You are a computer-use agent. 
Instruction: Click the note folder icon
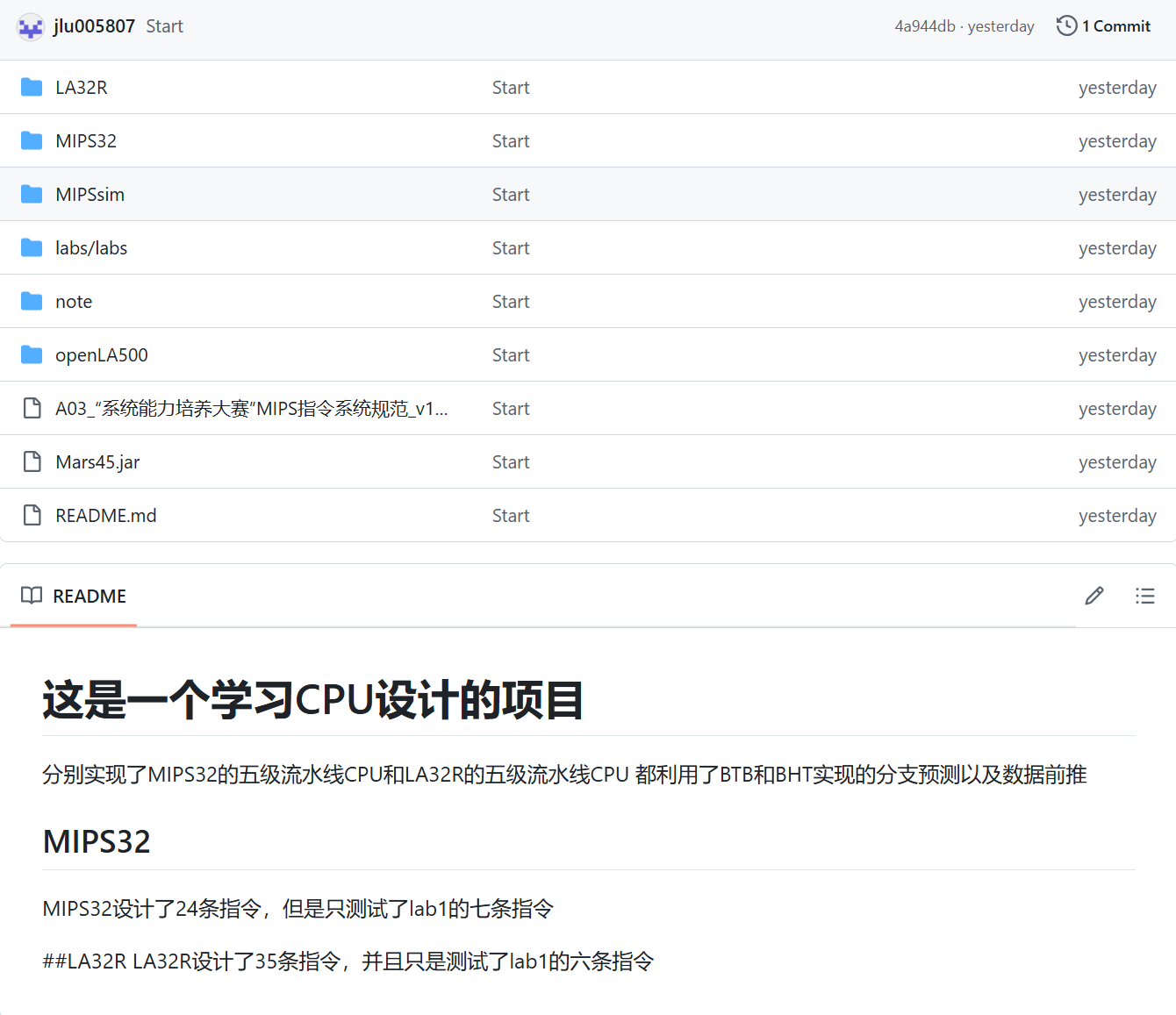(x=32, y=301)
